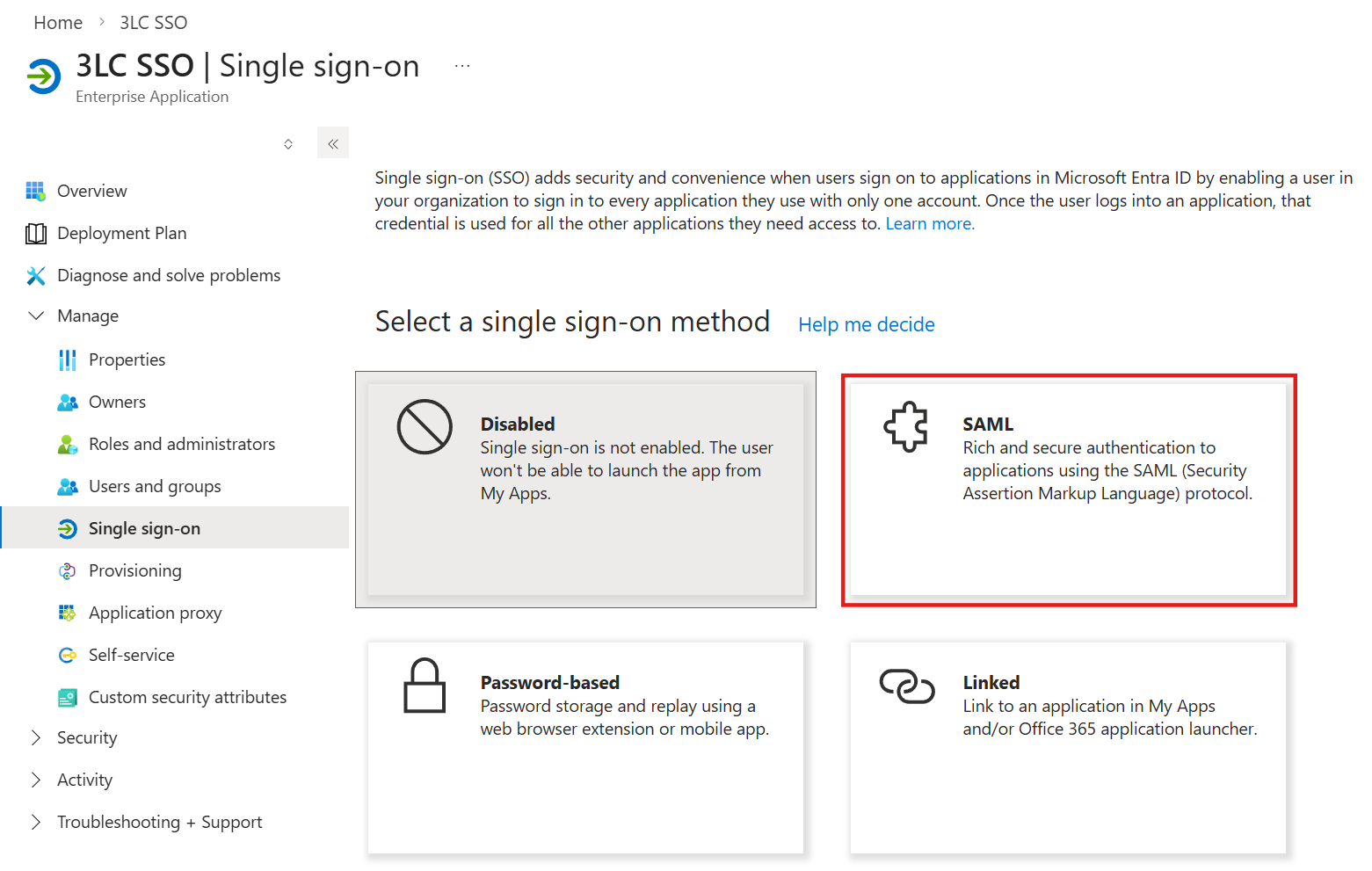Select the SAML sign-on method card
The height and width of the screenshot is (871, 1372).
(x=1069, y=490)
